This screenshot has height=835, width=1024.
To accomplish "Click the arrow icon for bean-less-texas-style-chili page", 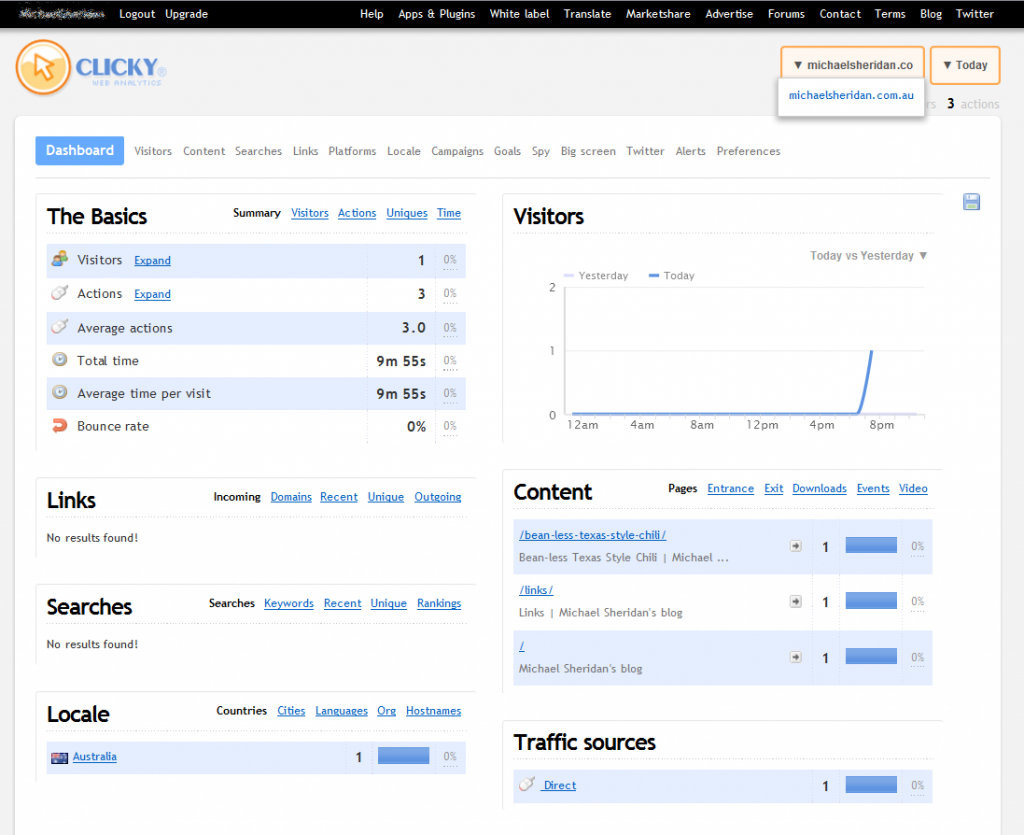I will point(795,546).
